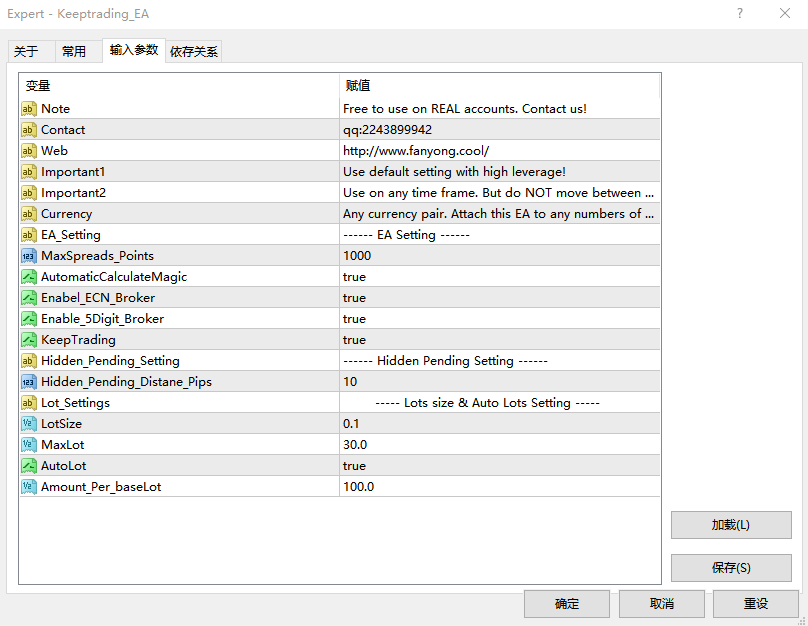
Task: Switch to the 依存关系 tab
Action: tap(194, 50)
